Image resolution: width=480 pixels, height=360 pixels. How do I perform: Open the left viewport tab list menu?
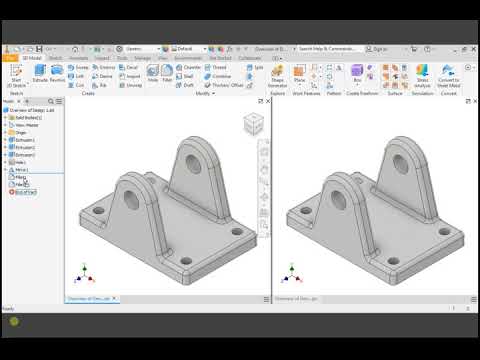266,299
